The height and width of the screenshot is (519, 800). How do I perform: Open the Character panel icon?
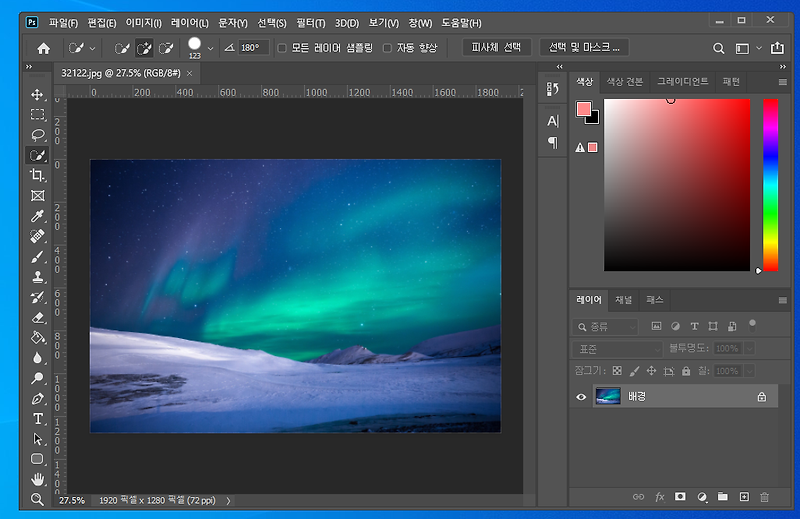coord(553,121)
